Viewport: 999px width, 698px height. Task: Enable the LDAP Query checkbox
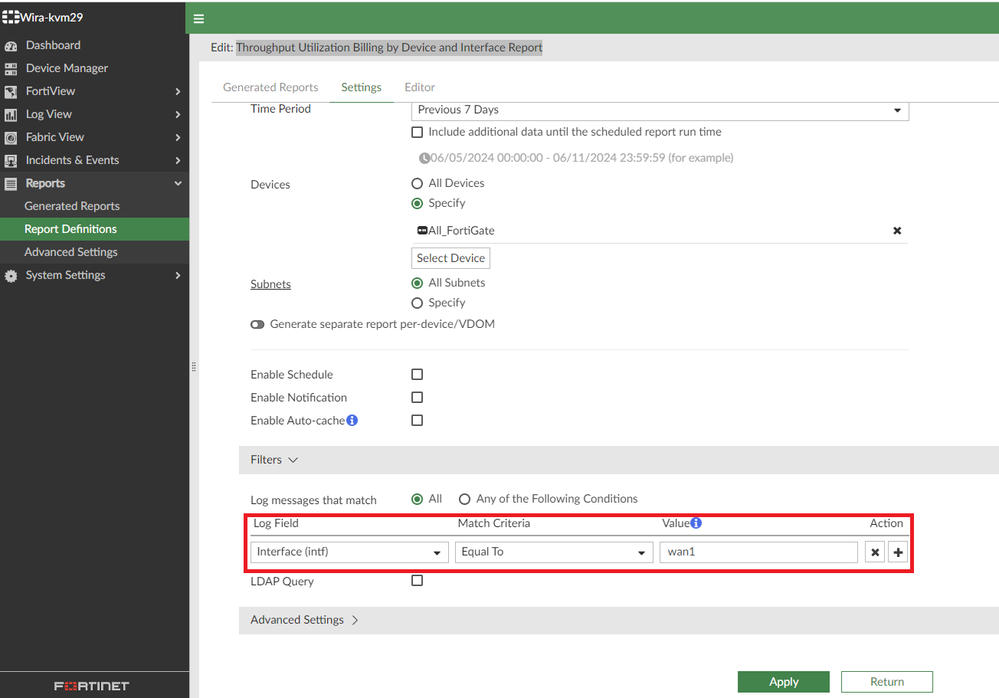[417, 581]
